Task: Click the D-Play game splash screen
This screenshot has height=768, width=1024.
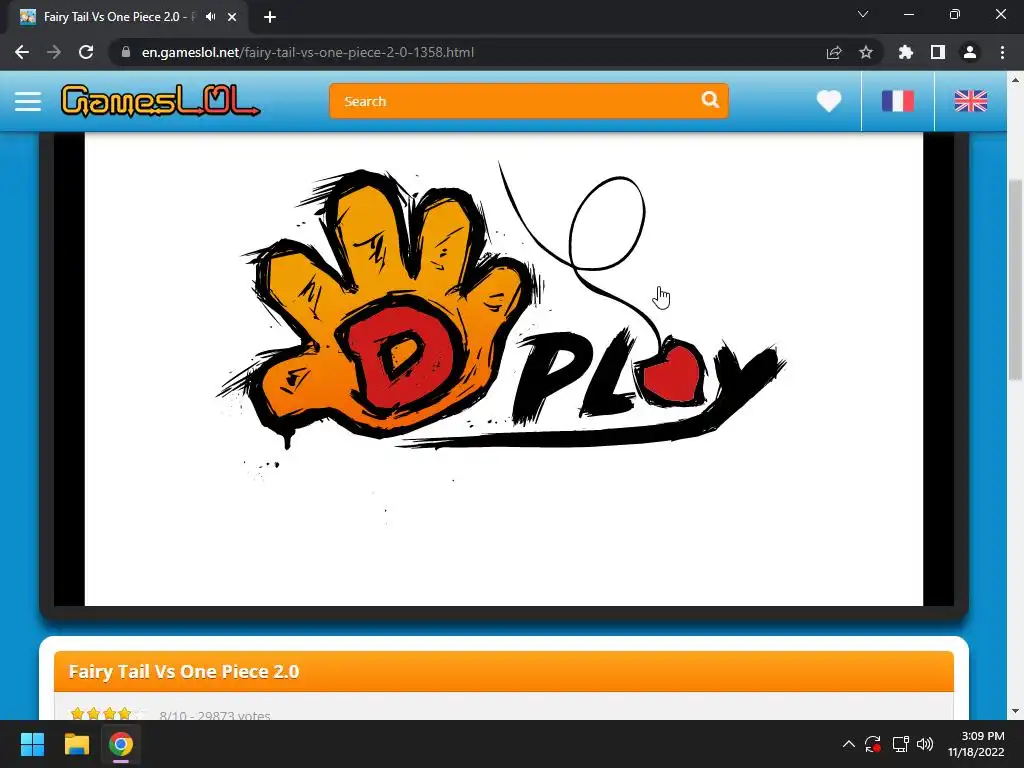Action: (x=504, y=369)
